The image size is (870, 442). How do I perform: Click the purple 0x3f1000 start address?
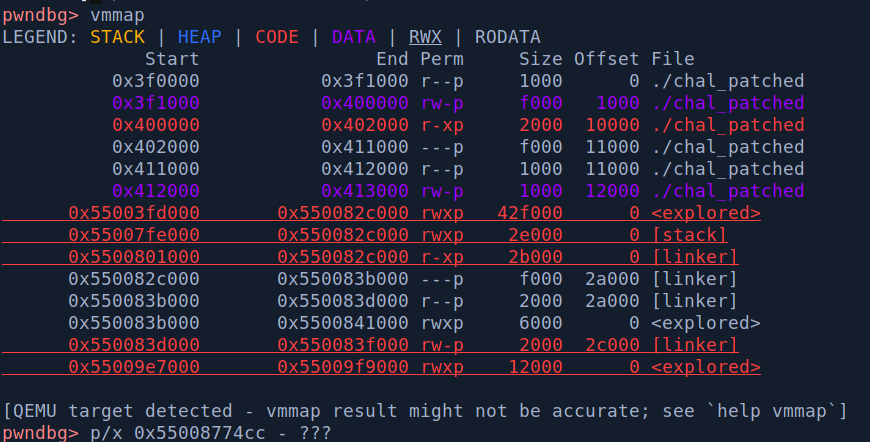(x=155, y=103)
